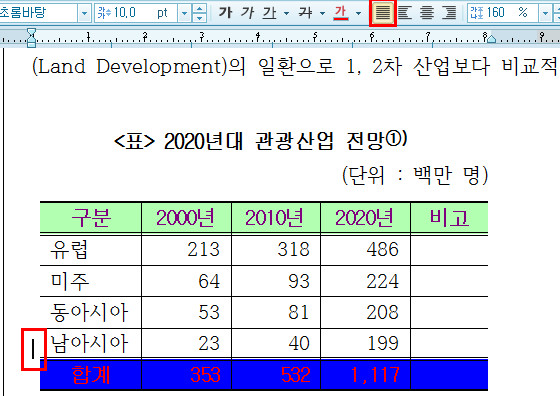Increase font size with up stepper
This screenshot has width=560, height=396.
[x=199, y=9]
